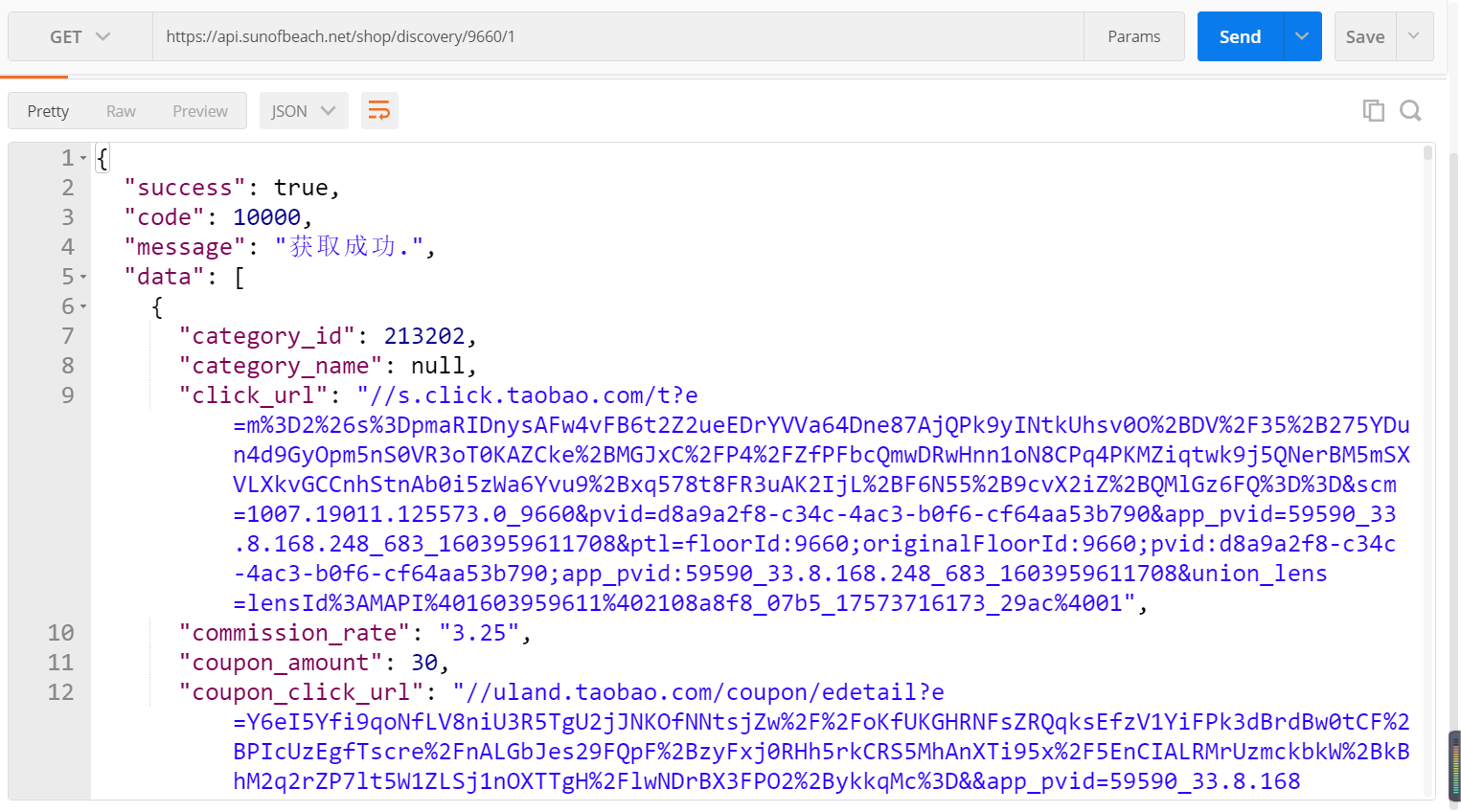Image resolution: width=1461 pixels, height=812 pixels.
Task: Save the request
Action: [1365, 36]
